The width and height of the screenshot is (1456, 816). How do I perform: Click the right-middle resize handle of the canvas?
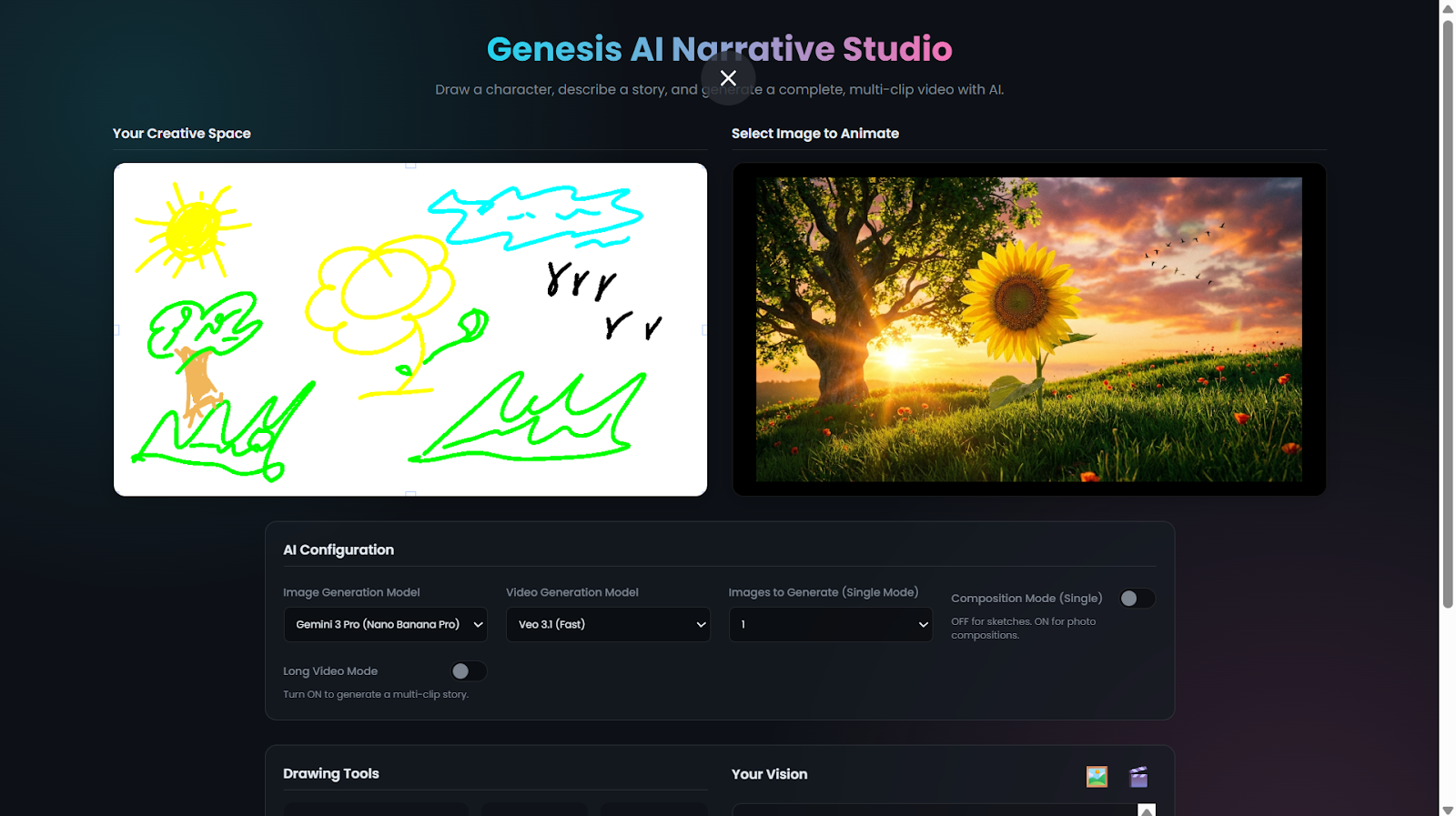[705, 330]
